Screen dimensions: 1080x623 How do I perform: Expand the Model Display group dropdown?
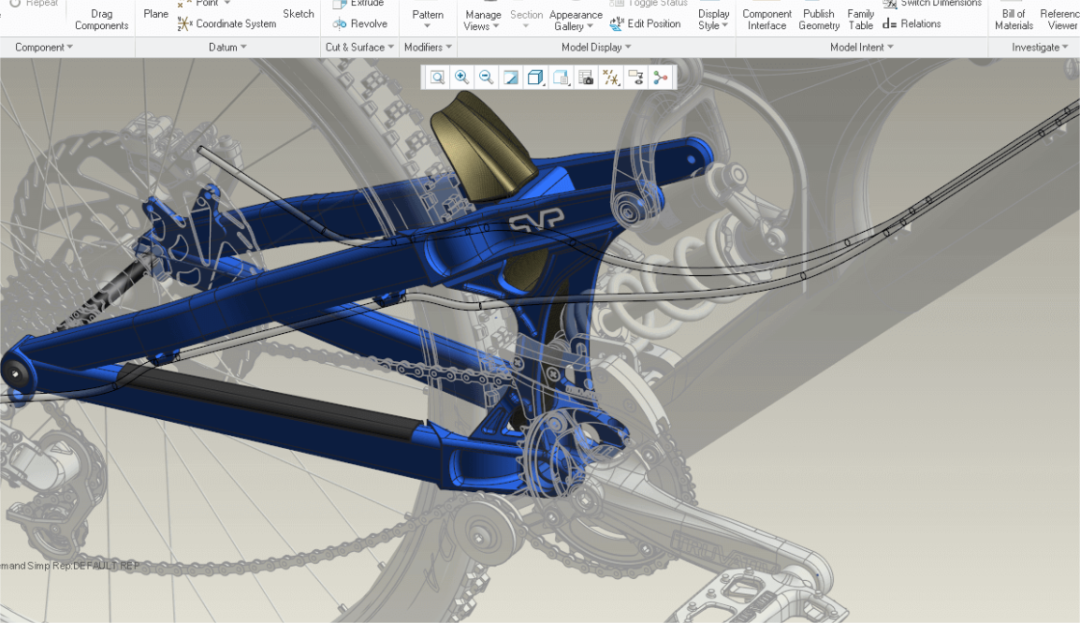point(596,47)
